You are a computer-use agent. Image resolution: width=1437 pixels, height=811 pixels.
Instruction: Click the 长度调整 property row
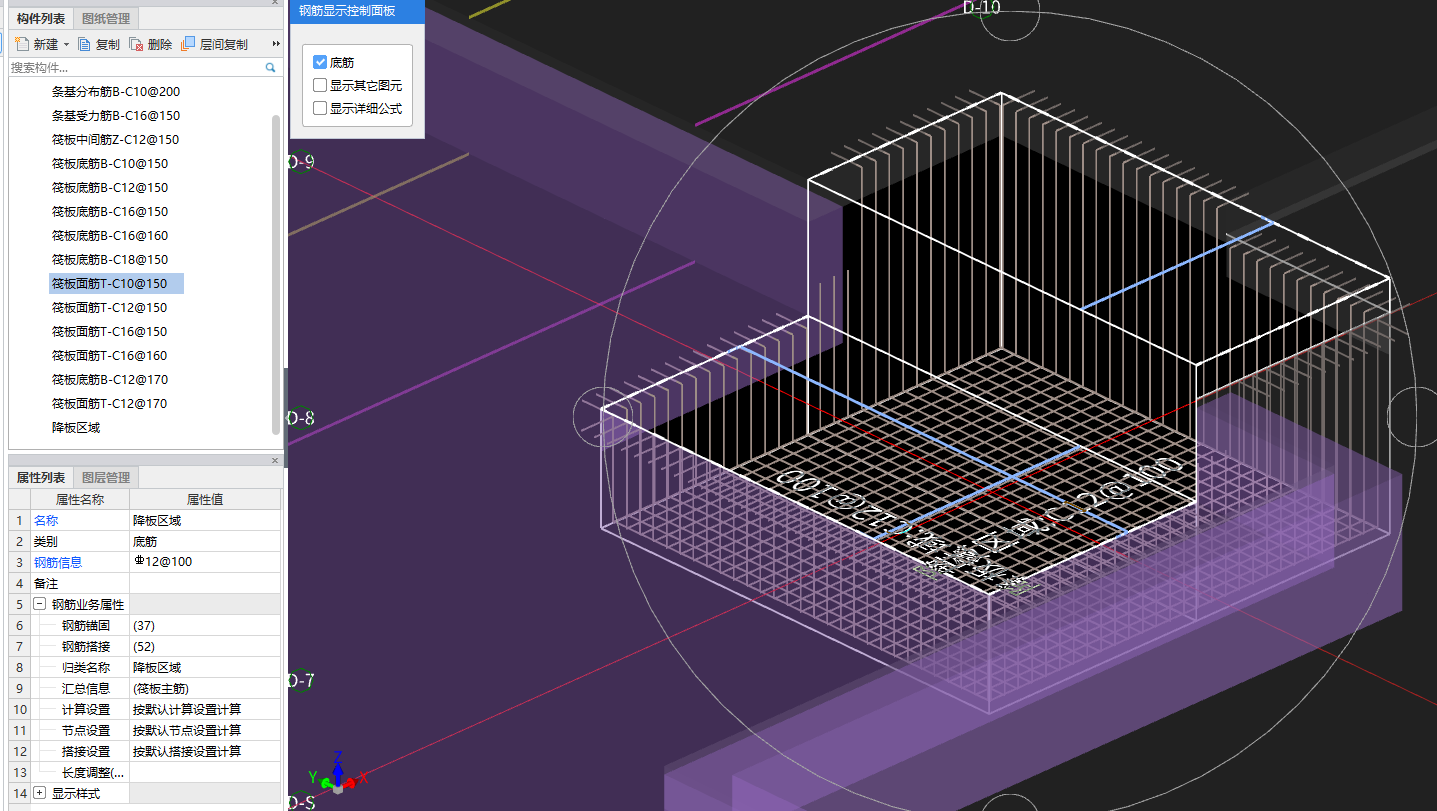coord(145,772)
